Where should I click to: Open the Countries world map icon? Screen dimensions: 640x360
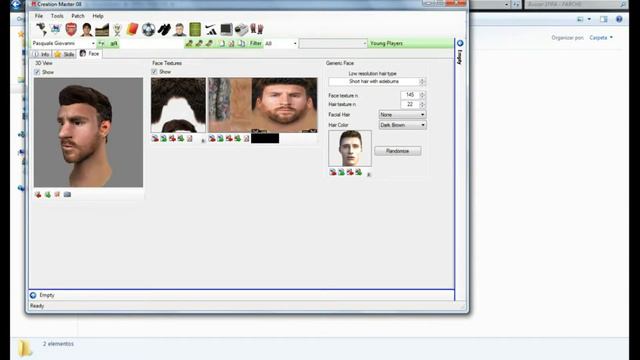41,29
